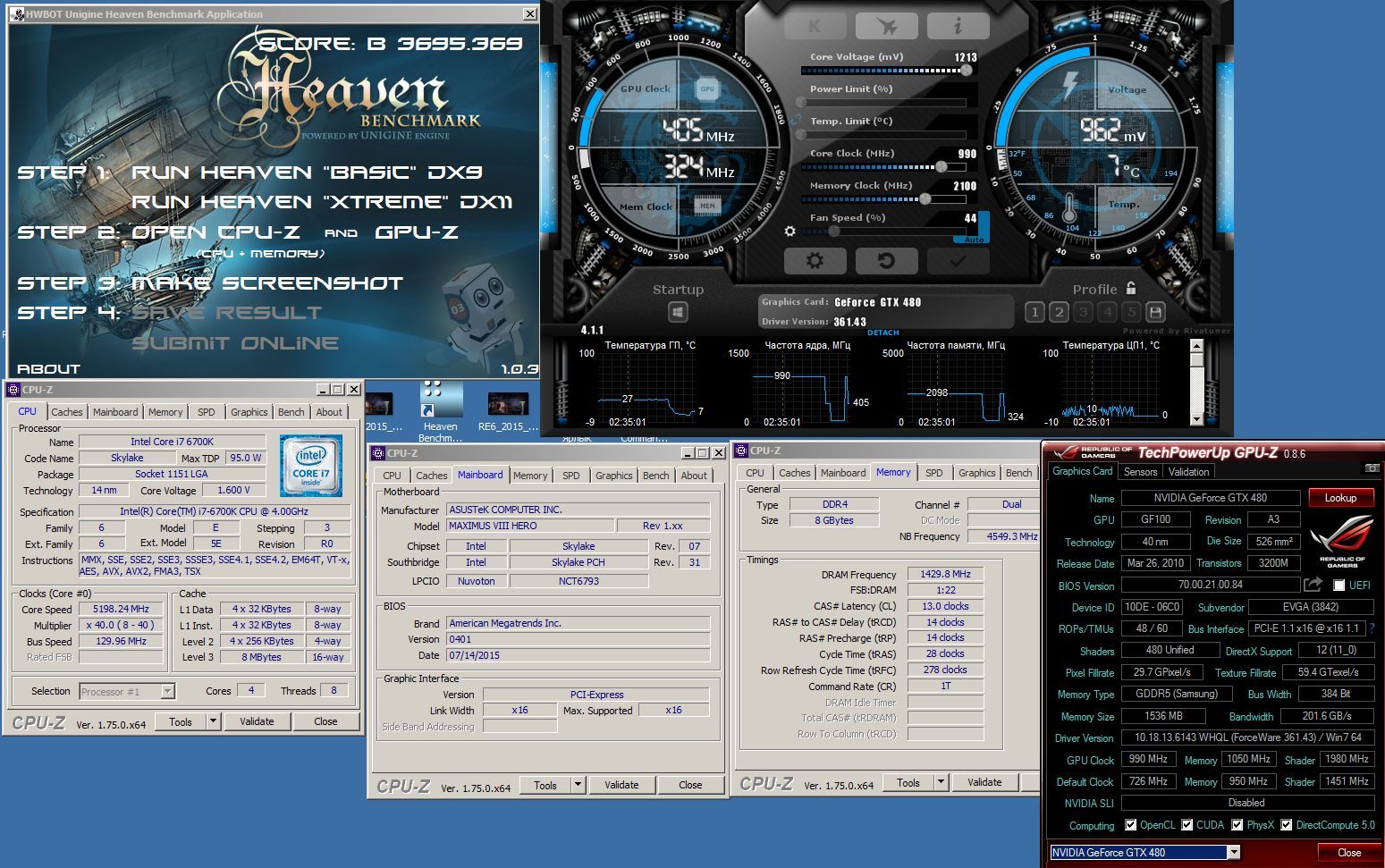Select the RE6_2015 desktop icon
Image resolution: width=1385 pixels, height=868 pixels.
(x=508, y=404)
